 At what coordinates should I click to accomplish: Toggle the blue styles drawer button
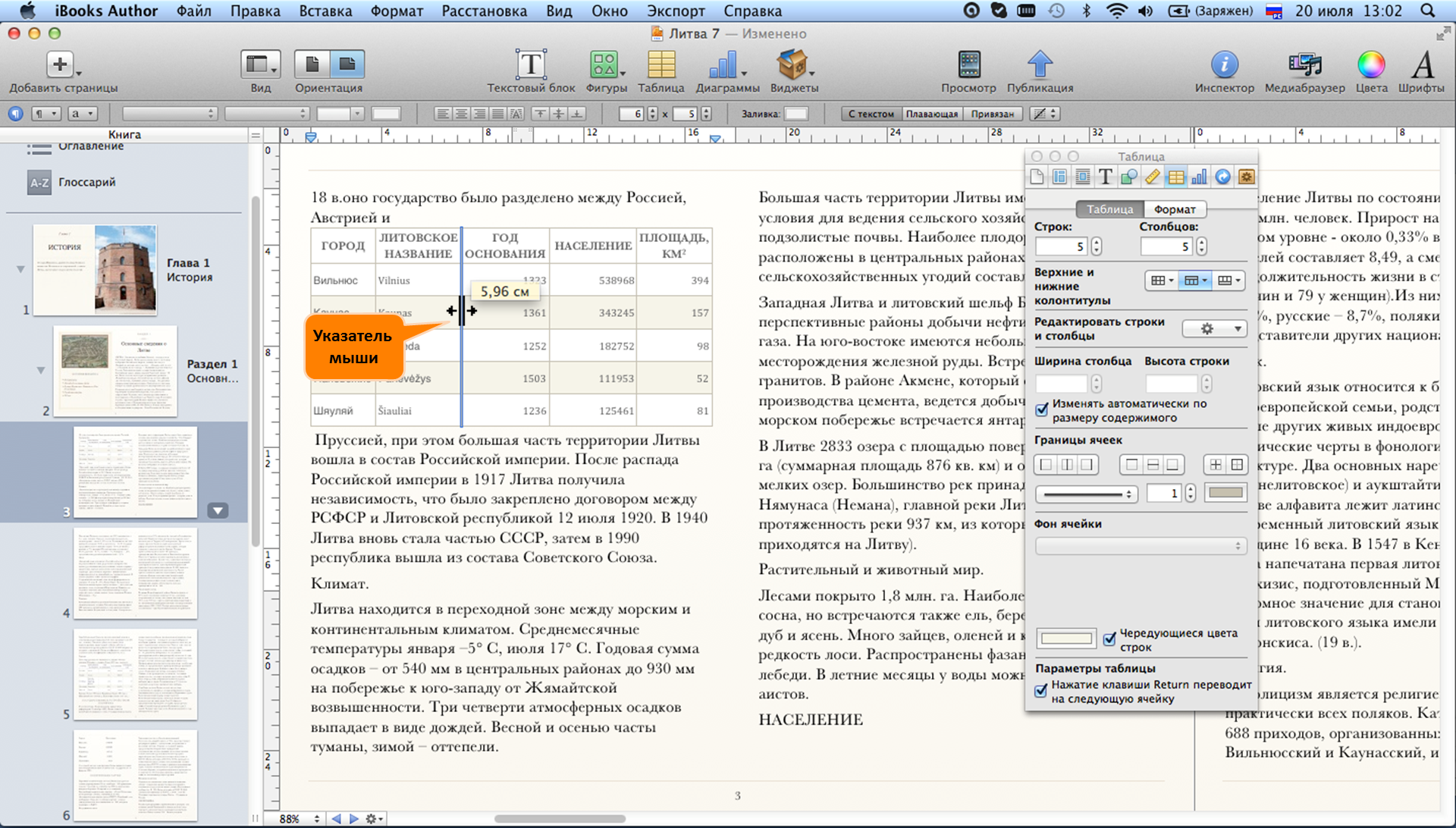[x=15, y=114]
